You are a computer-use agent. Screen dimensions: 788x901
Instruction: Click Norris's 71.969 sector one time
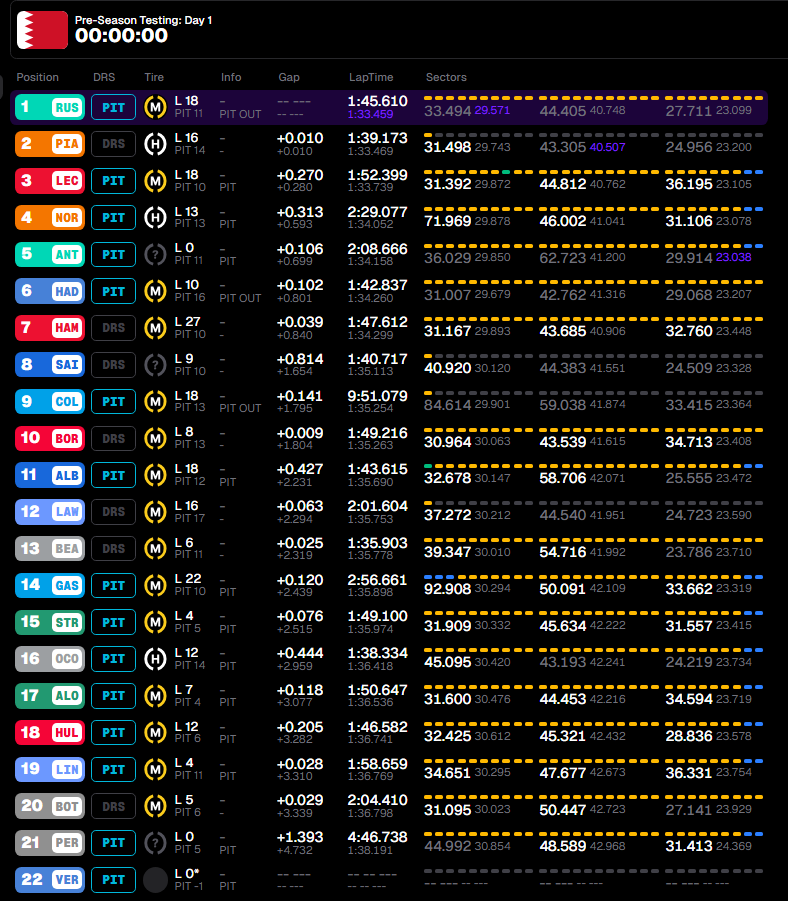[448, 221]
